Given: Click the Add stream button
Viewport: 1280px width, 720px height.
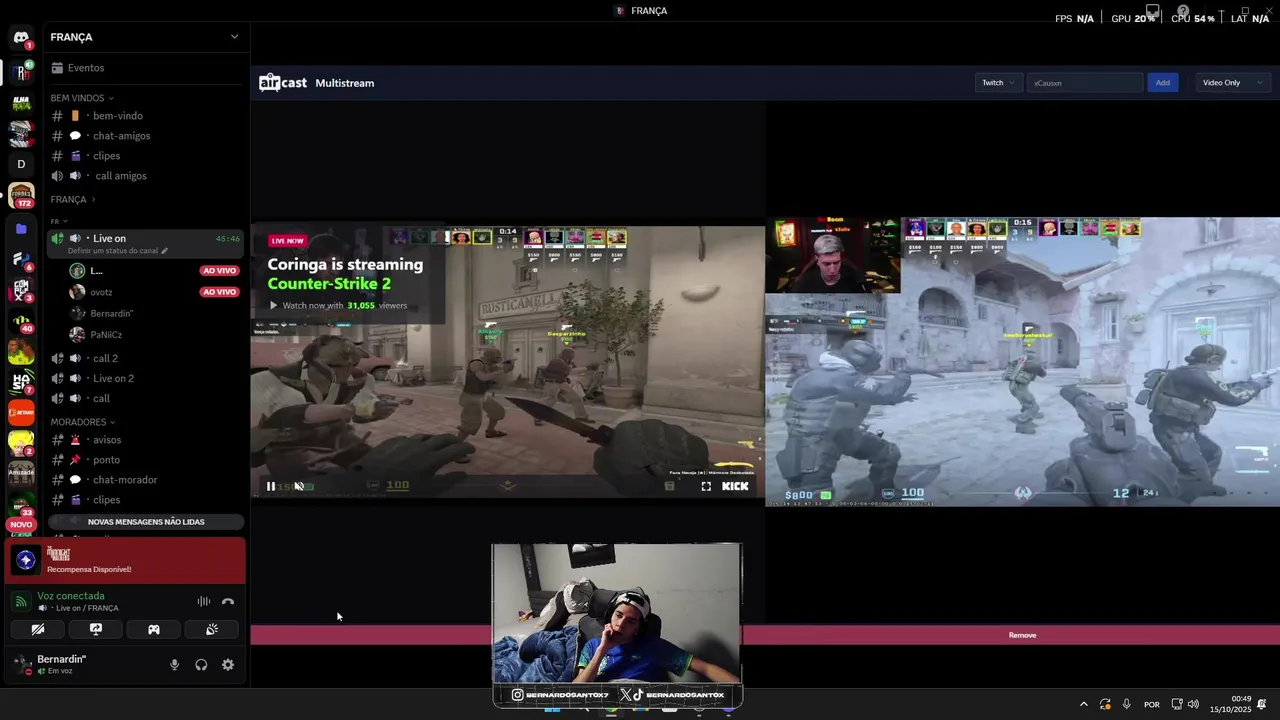Looking at the screenshot, I should pyautogui.click(x=1163, y=83).
